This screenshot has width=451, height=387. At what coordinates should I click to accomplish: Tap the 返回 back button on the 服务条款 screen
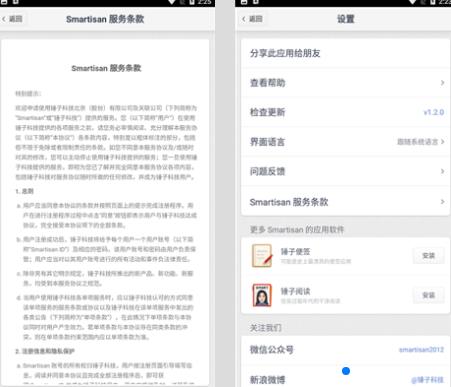pos(12,19)
